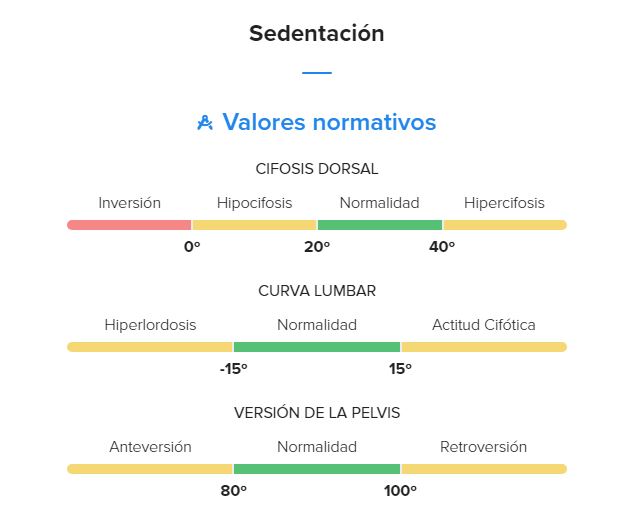Viewport: 640px width, 524px height.
Task: Click the 100° marker under pelvis bar
Action: pos(400,491)
